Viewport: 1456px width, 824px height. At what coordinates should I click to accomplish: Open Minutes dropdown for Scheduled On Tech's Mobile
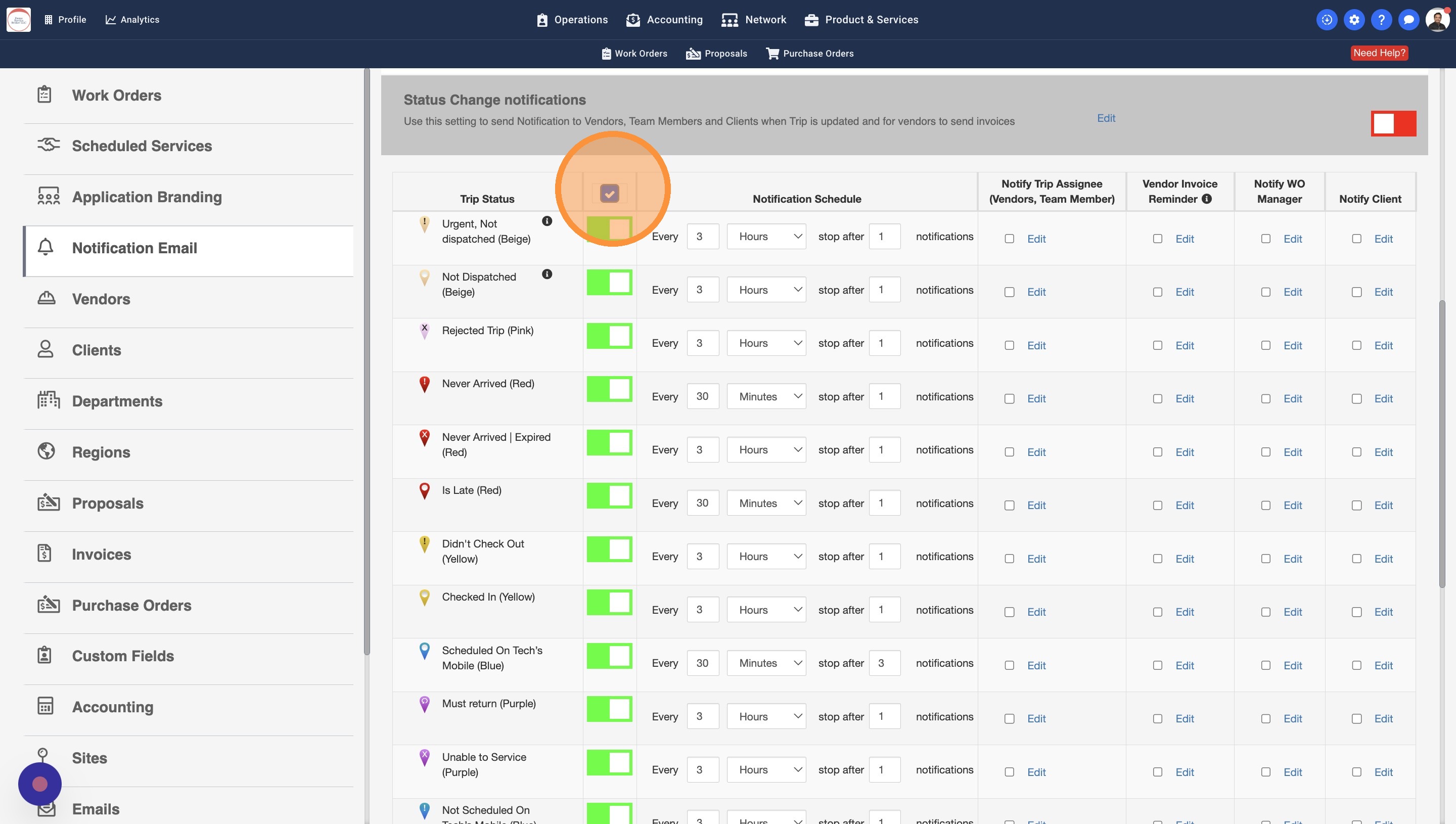point(766,663)
